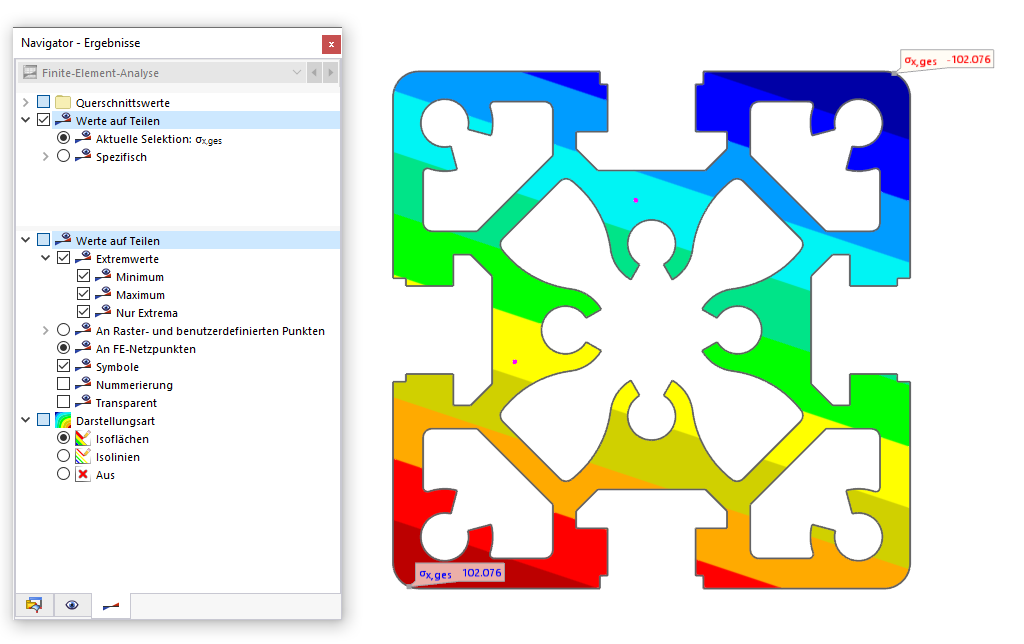Image resolution: width=1024 pixels, height=644 pixels.
Task: Enable the Nummerierung checkbox
Action: [x=63, y=383]
